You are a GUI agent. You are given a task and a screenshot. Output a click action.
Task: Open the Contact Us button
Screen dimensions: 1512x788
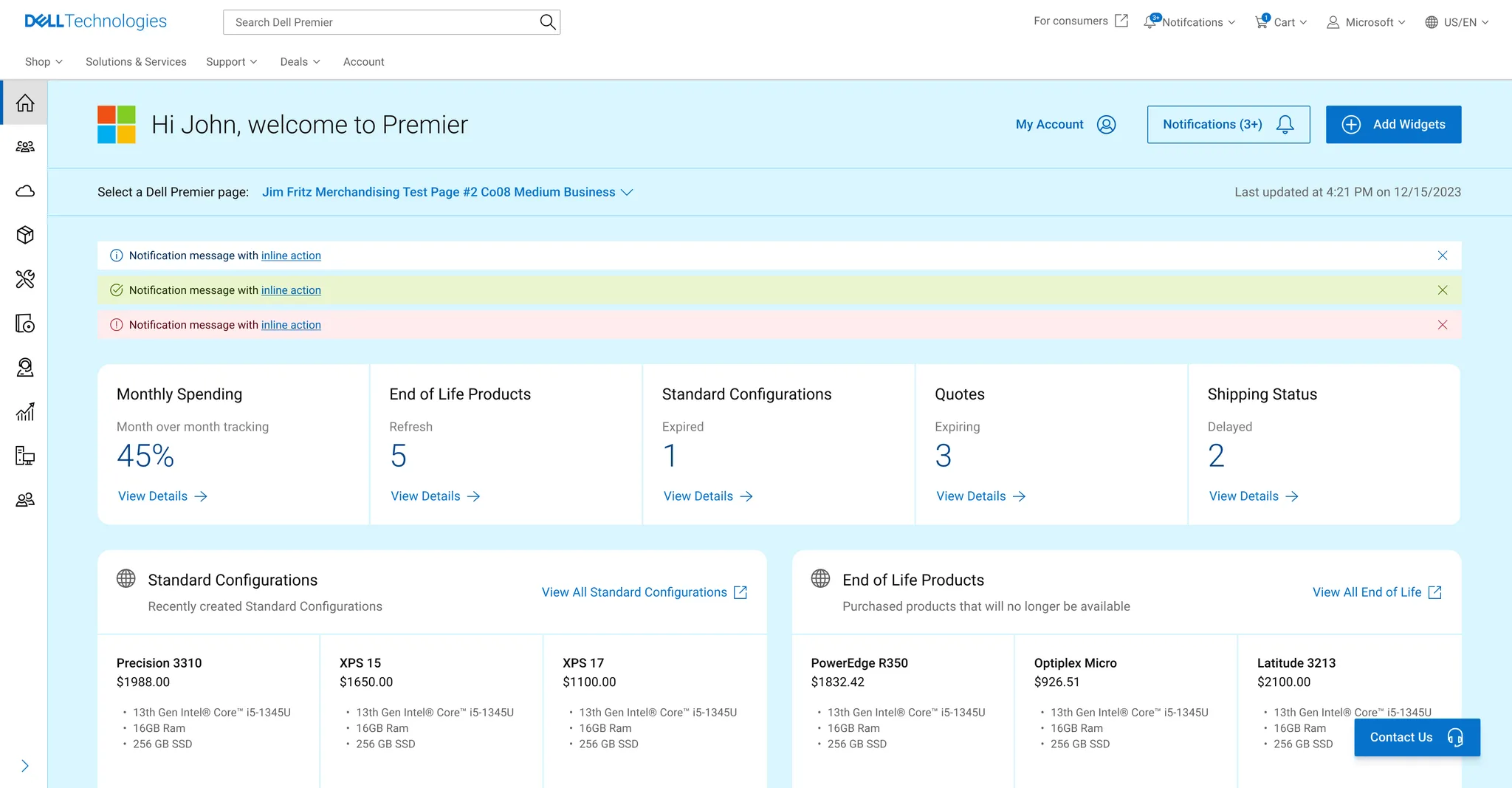[x=1417, y=737]
